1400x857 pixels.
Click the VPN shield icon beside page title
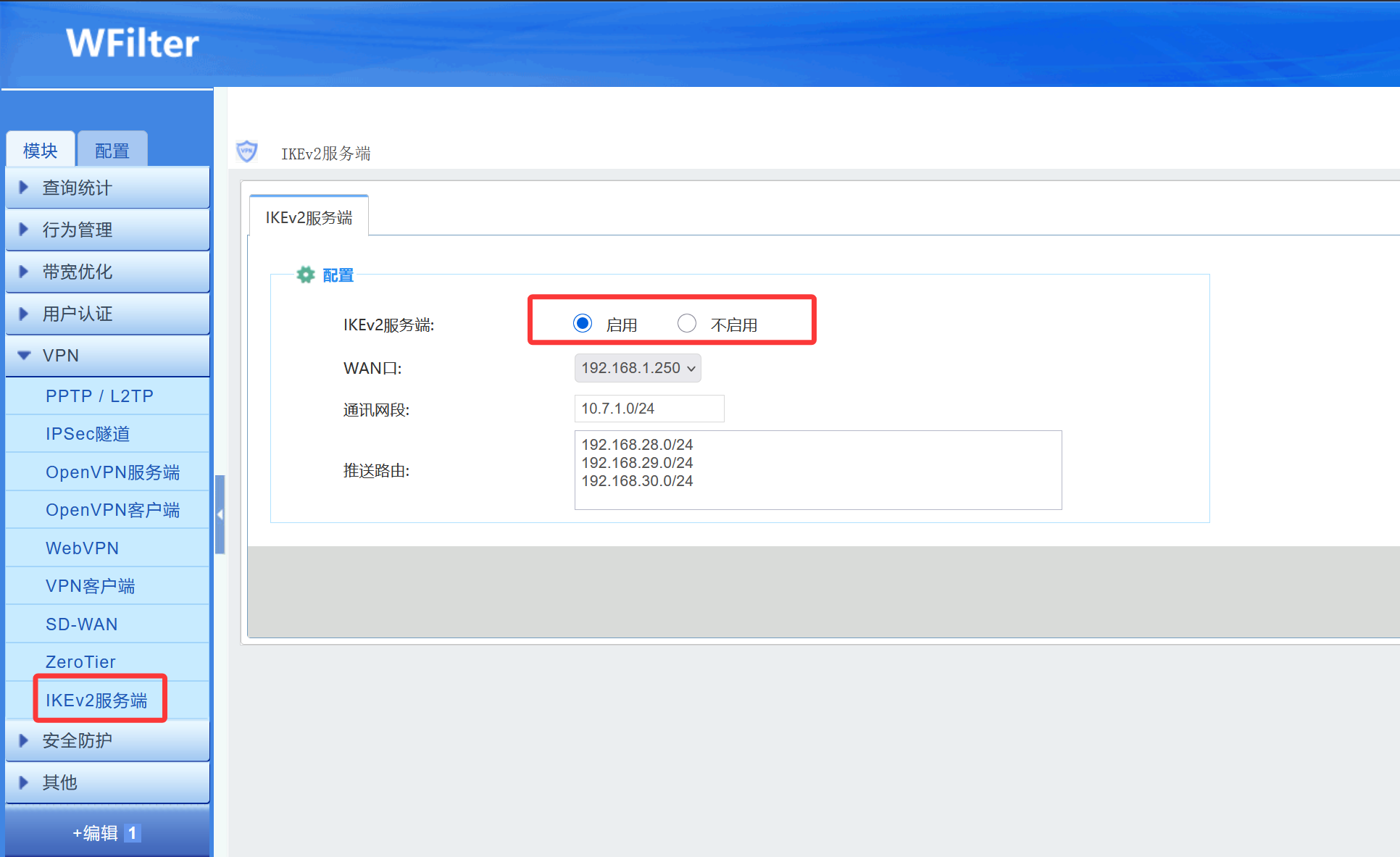click(247, 151)
